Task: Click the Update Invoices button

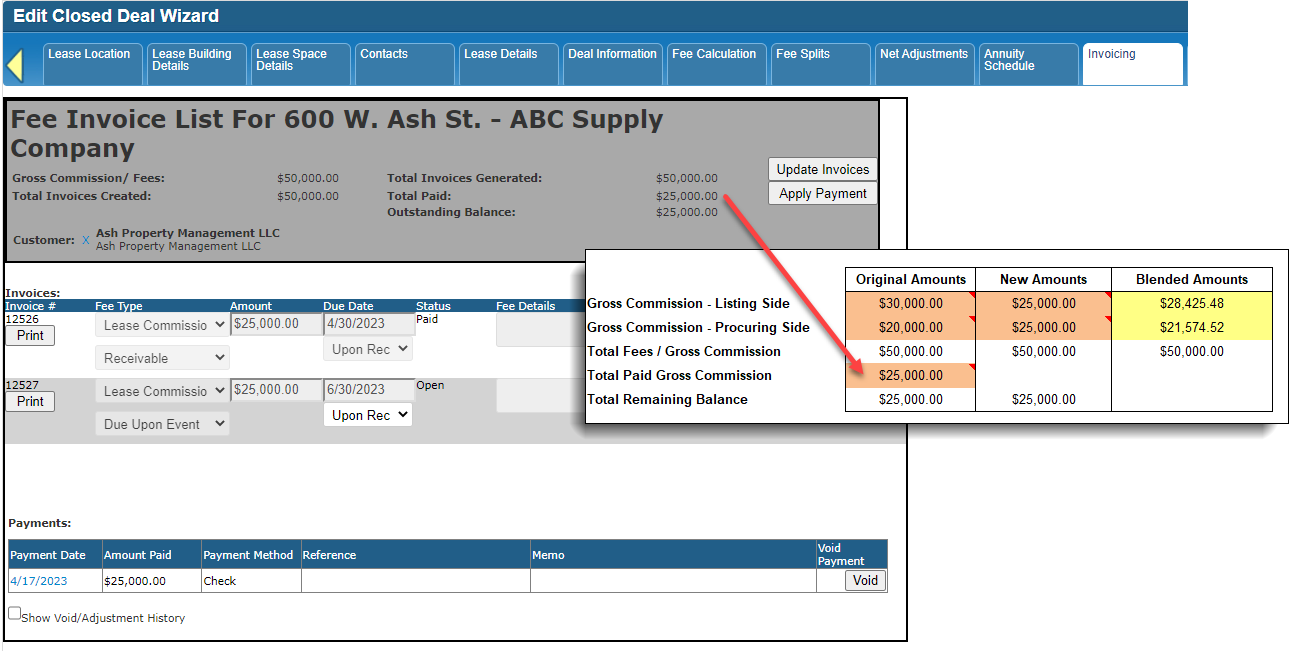Action: tap(822, 169)
